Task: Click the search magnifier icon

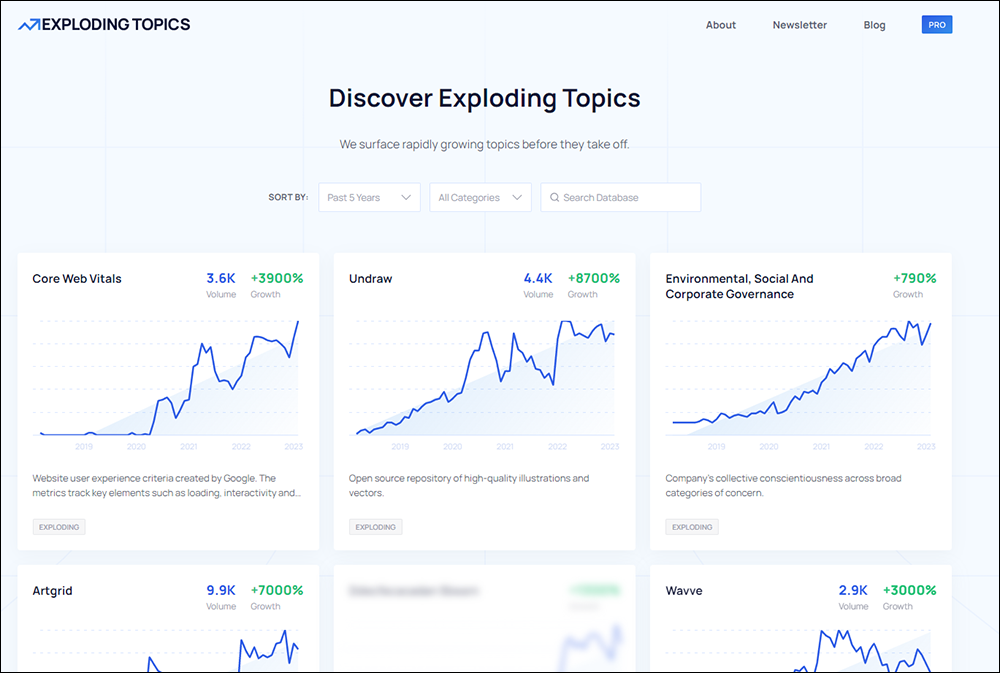Action: (x=555, y=198)
